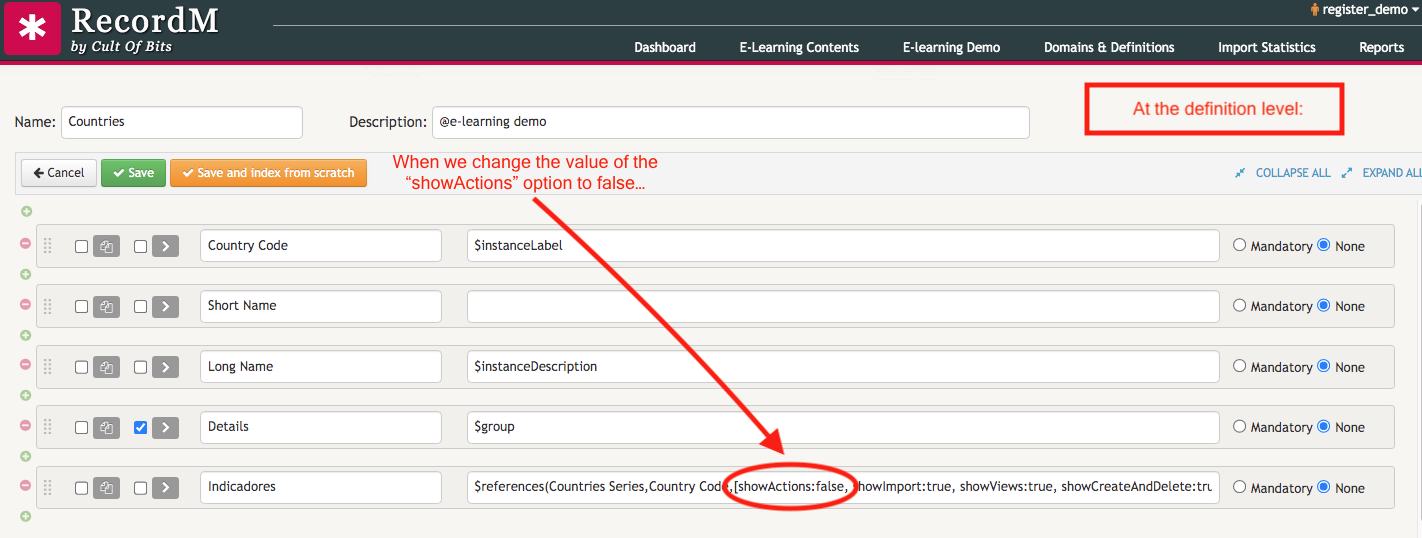This screenshot has height=538, width=1422.
Task: Click the COLLAPSE ALL link
Action: click(1292, 173)
